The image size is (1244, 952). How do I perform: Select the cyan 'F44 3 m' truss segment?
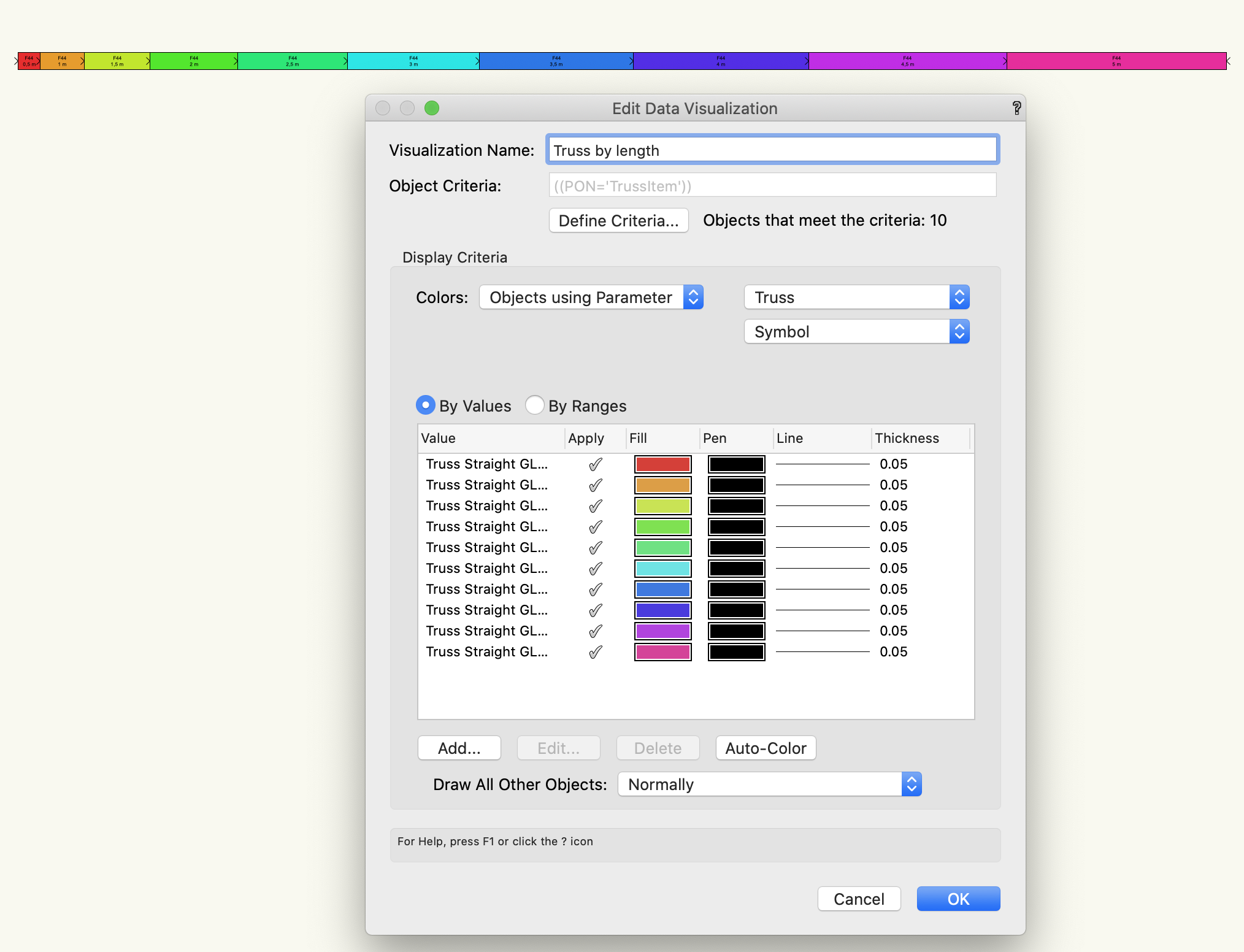(x=413, y=61)
